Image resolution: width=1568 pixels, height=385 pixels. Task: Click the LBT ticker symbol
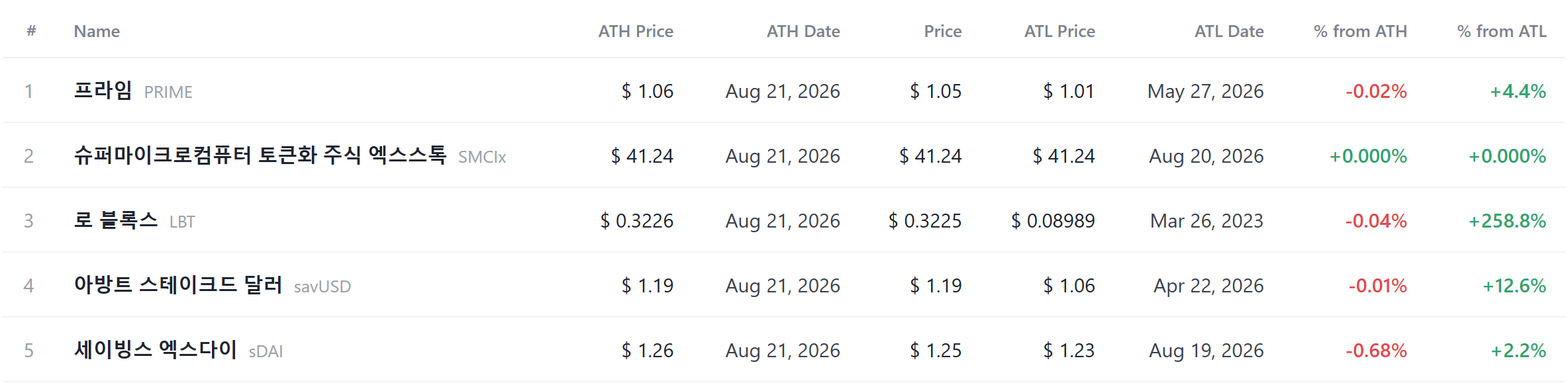click(182, 222)
